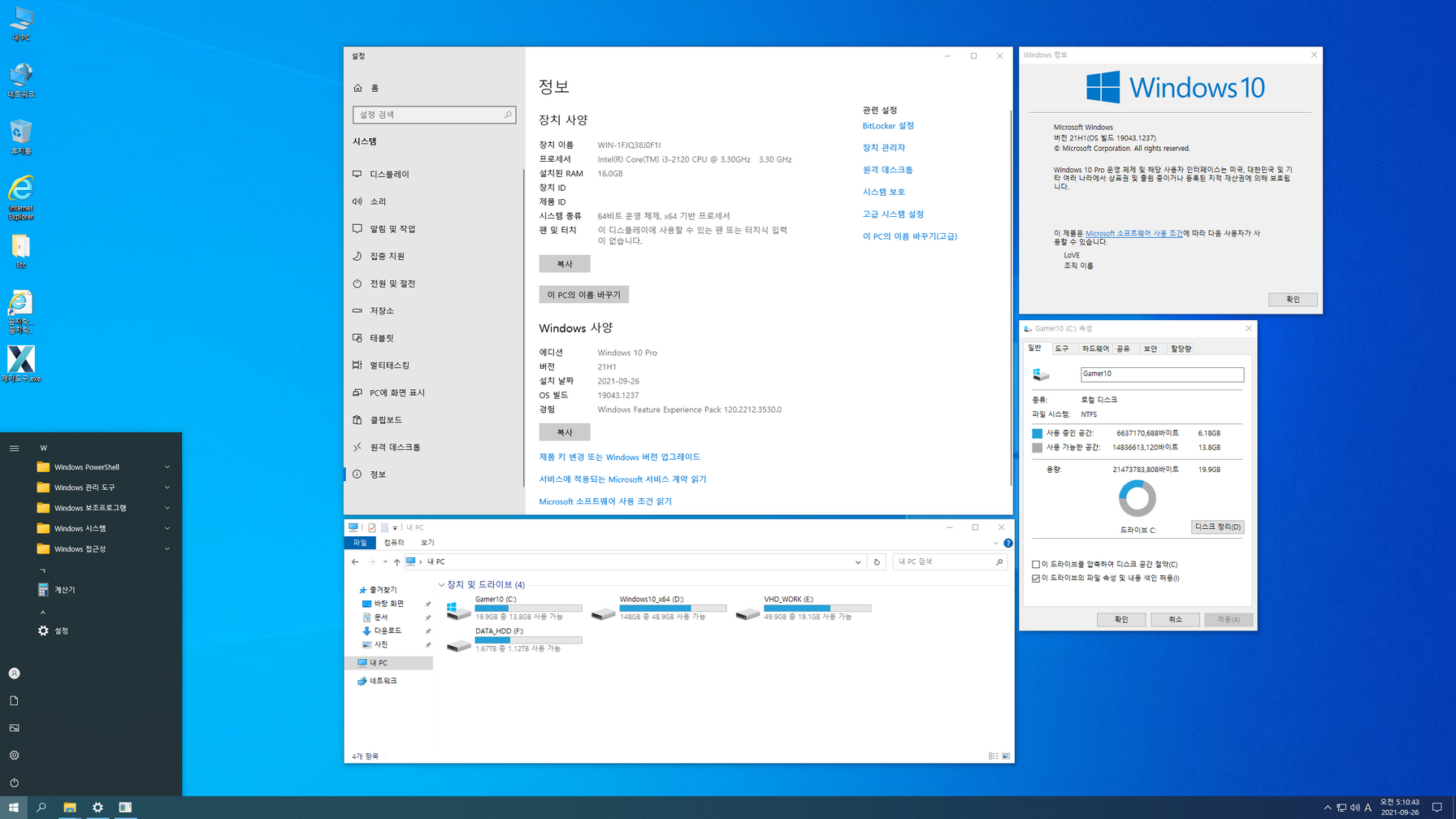This screenshot has width=1456, height=819.
Task: Open the 장치 관리자 link
Action: coord(883,148)
